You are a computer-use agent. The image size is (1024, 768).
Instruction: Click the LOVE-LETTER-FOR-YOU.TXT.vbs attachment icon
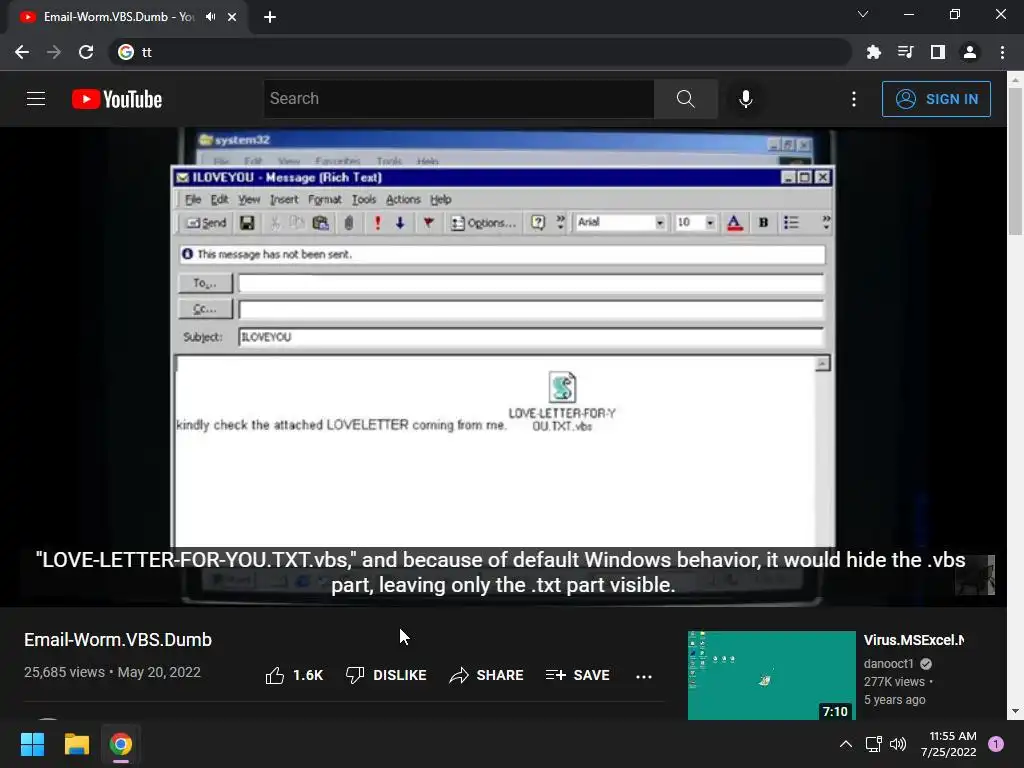click(x=562, y=387)
